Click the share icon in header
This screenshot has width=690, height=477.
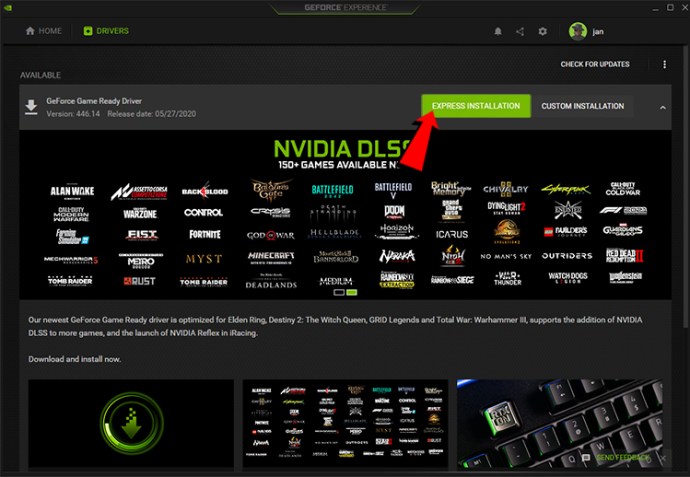pyautogui.click(x=520, y=31)
